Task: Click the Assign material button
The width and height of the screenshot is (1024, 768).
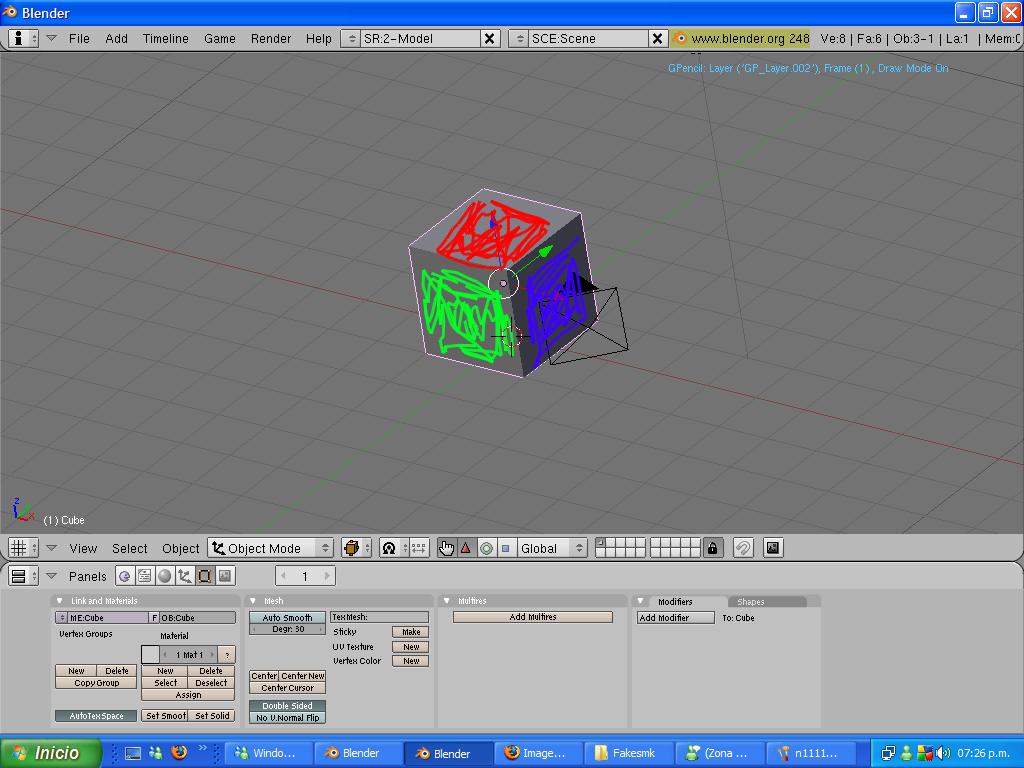Action: 188,695
